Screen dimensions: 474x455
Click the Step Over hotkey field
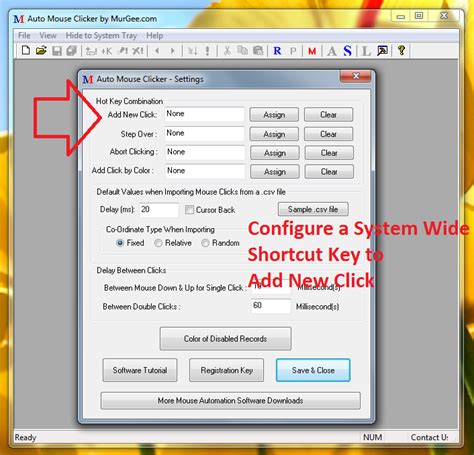tap(205, 134)
